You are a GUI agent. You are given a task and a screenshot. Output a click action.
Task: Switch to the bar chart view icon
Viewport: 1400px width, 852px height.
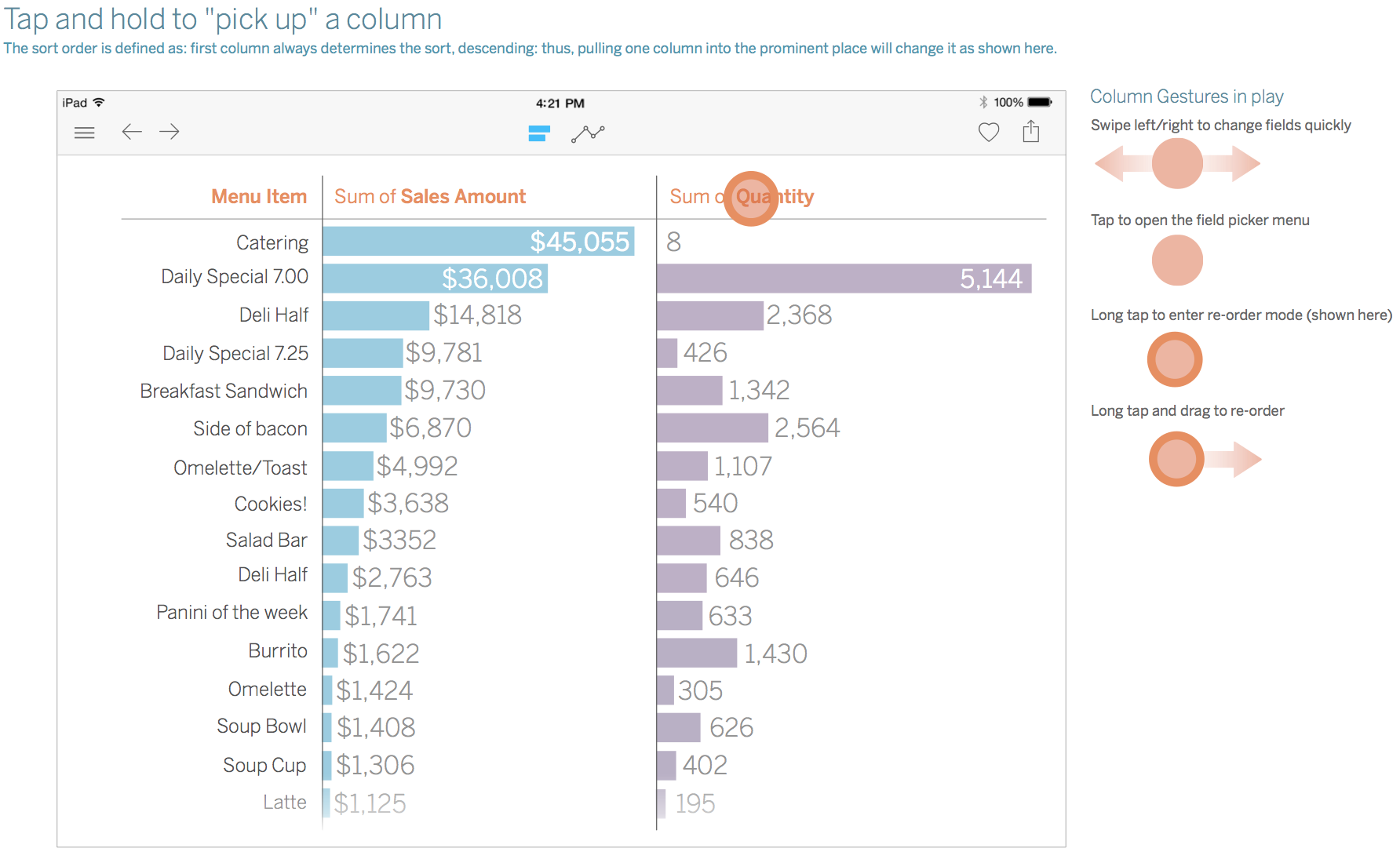tap(538, 133)
